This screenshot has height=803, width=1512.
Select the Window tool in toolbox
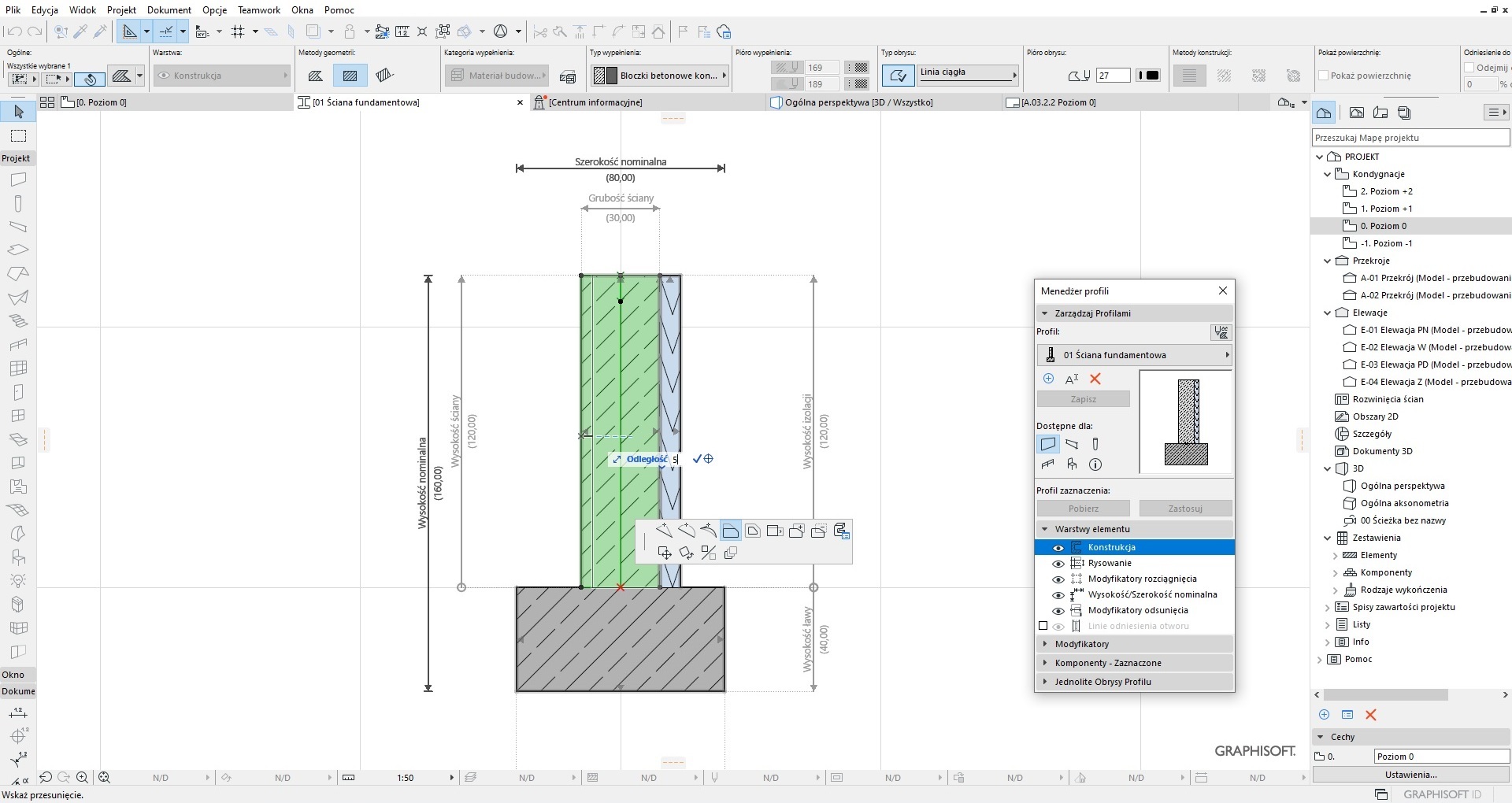[x=18, y=416]
